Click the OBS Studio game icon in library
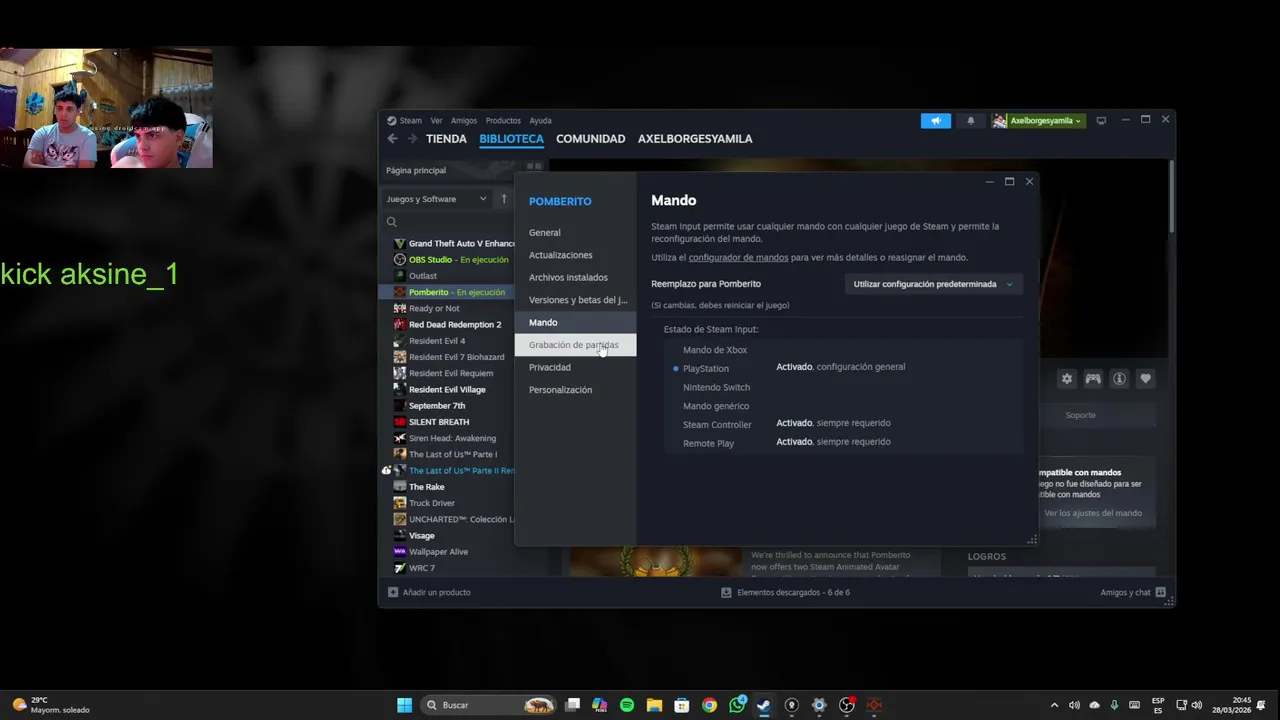1280x720 pixels. (400, 259)
